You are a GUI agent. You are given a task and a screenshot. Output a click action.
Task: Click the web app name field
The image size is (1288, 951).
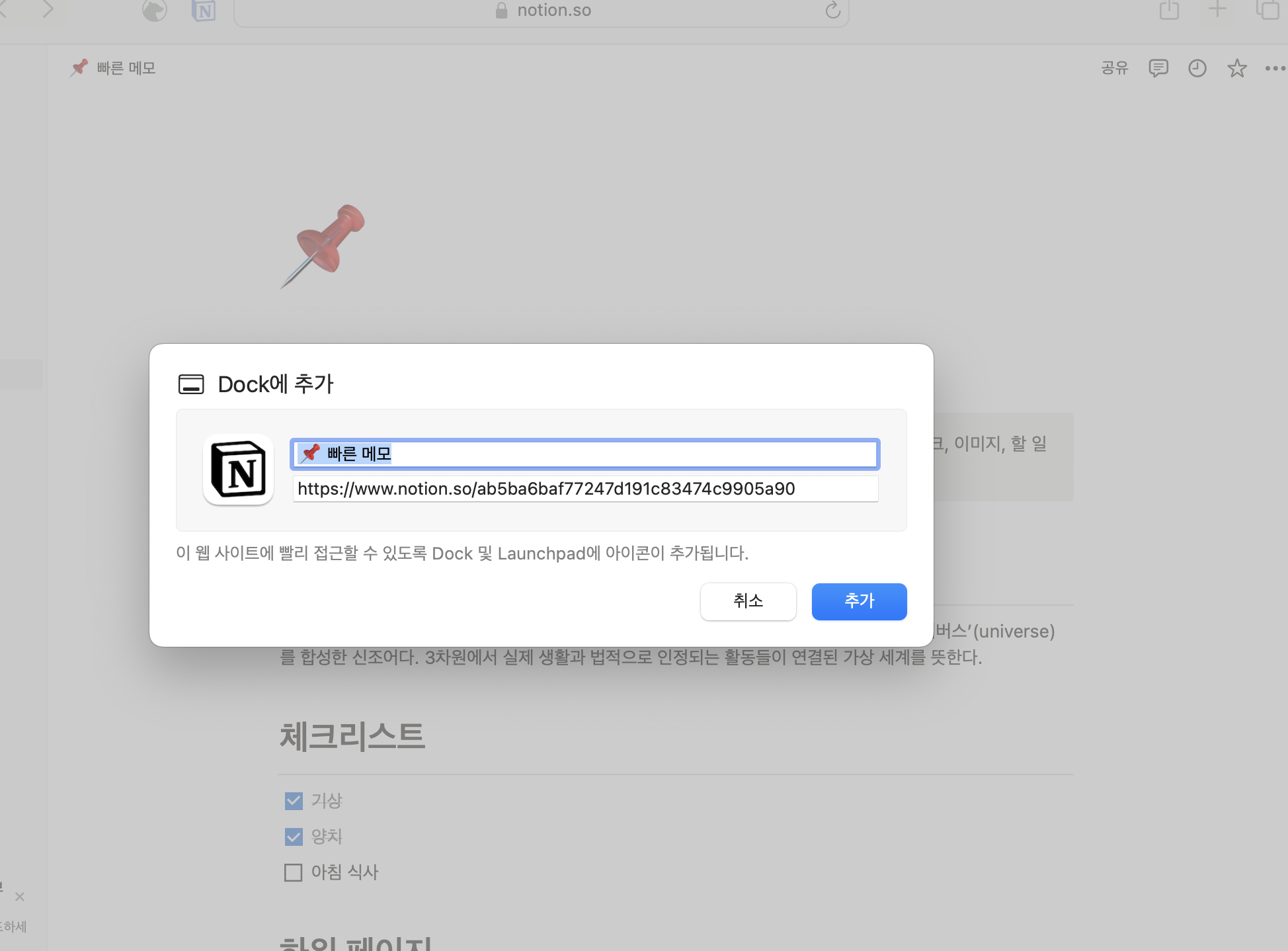click(x=584, y=454)
